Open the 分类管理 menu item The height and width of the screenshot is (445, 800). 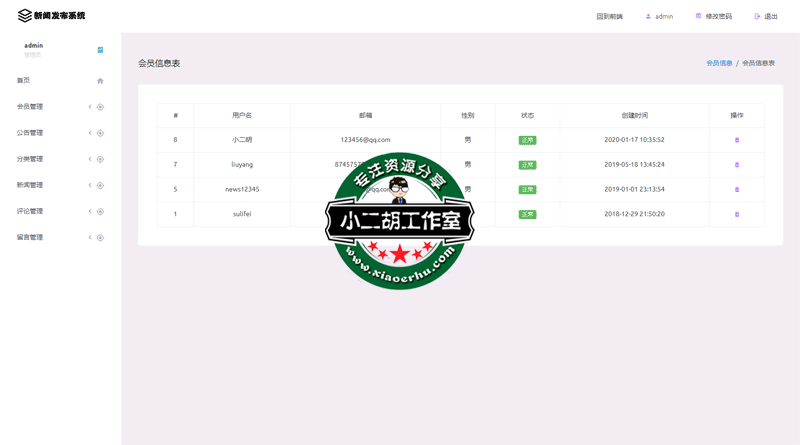[30, 159]
